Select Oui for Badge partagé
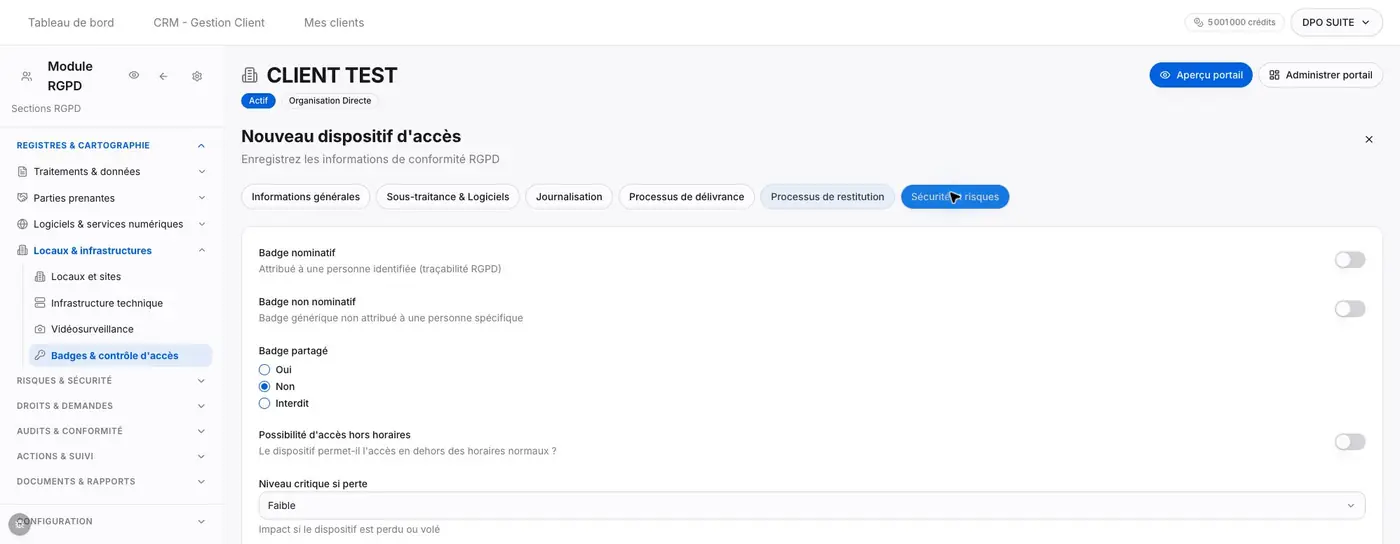Screen dimensions: 1400x544 [265, 370]
